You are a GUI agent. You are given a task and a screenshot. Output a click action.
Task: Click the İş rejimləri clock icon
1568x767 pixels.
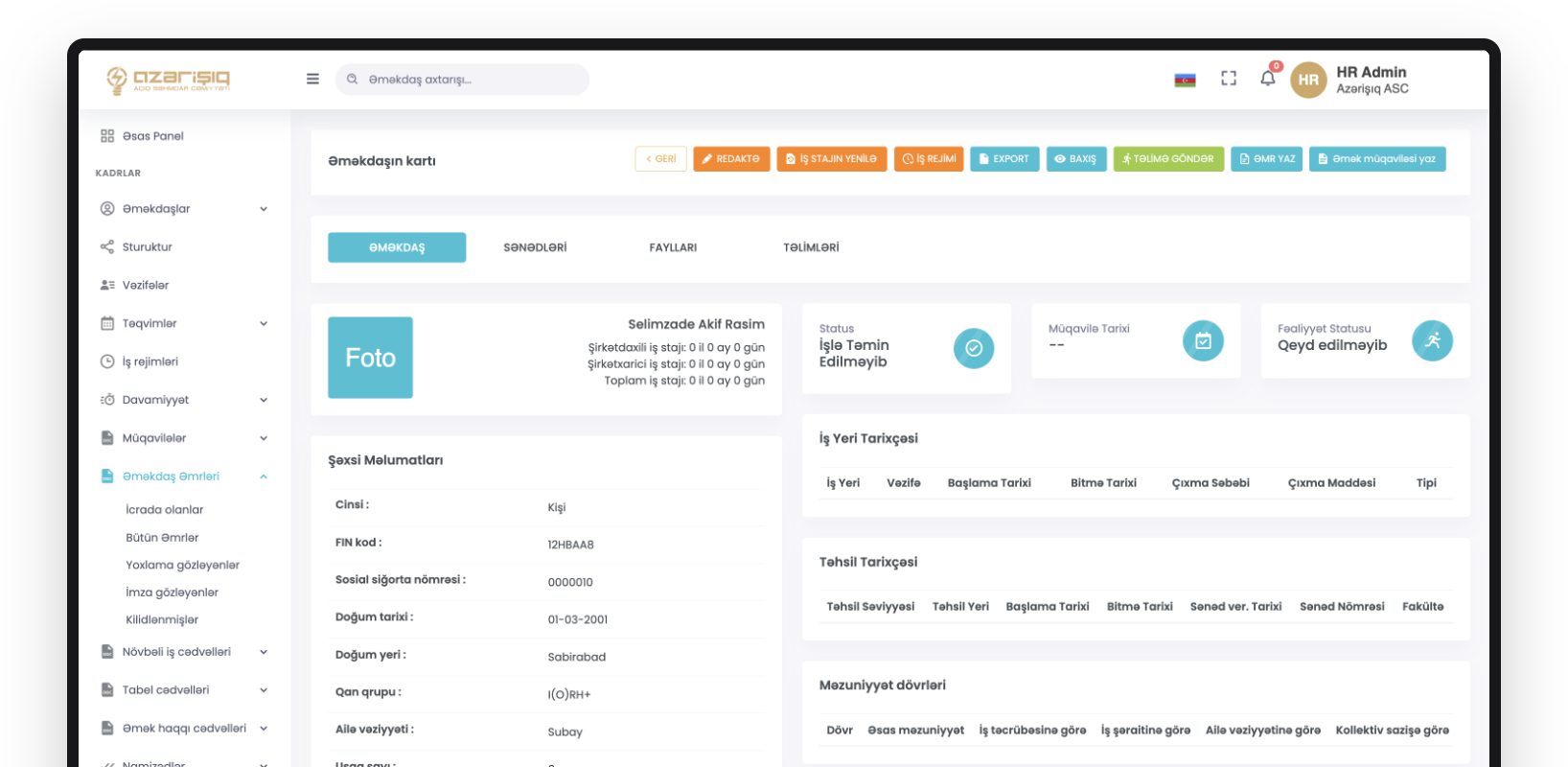107,361
